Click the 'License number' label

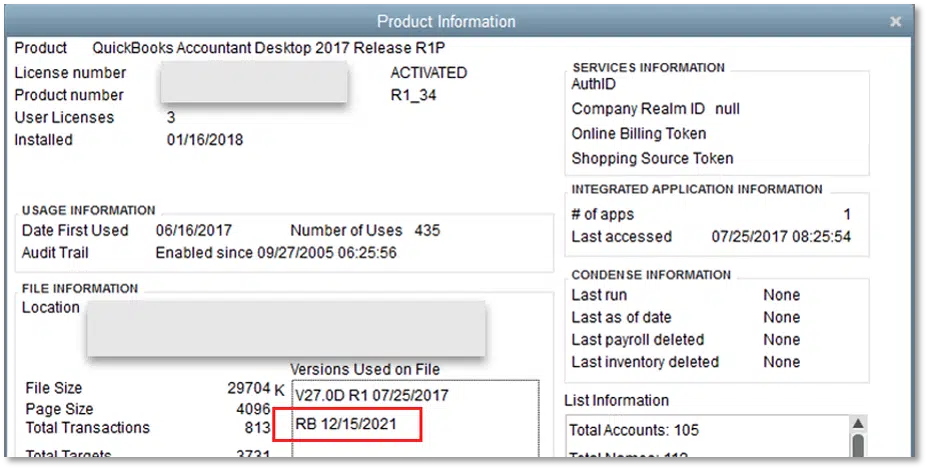pos(70,73)
